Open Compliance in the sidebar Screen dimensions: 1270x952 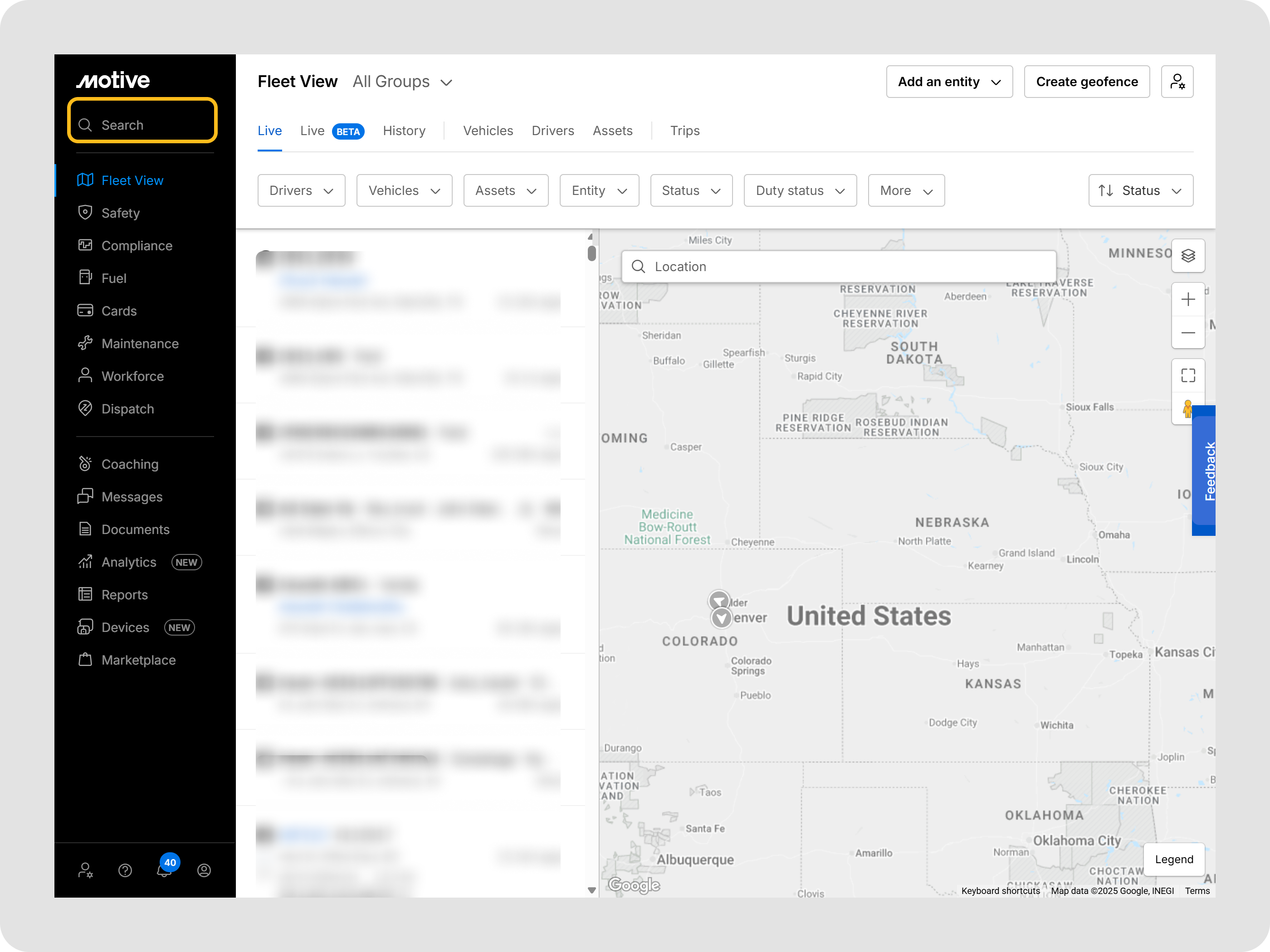[137, 246]
